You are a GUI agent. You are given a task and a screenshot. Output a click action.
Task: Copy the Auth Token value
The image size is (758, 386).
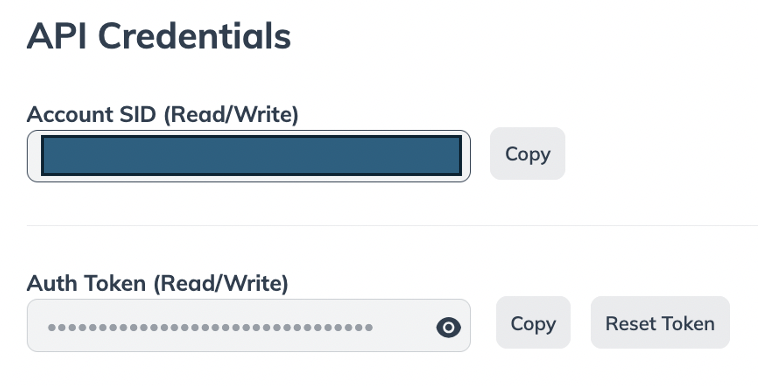point(533,323)
